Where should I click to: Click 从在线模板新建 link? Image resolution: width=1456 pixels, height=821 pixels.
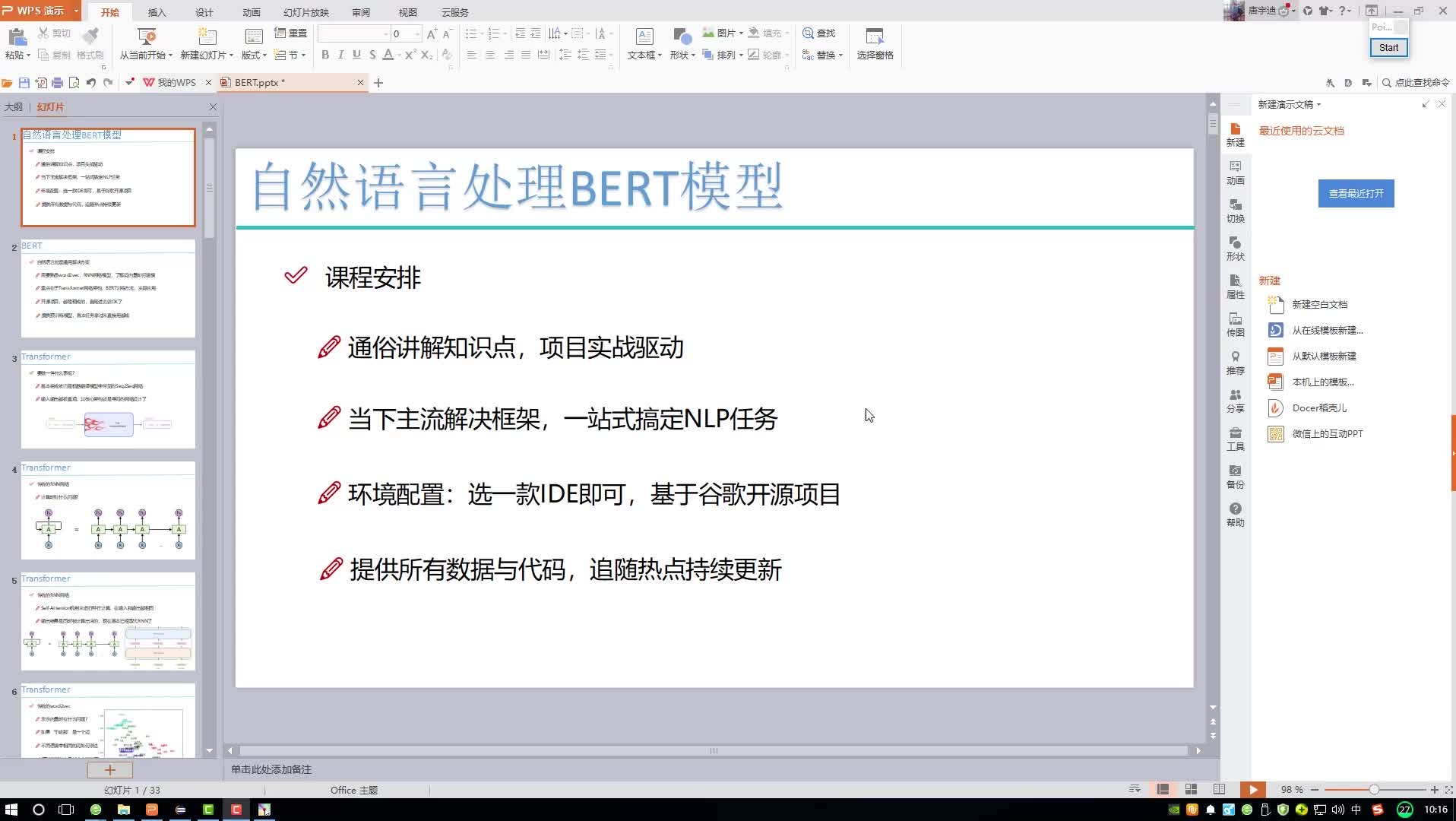point(1328,331)
